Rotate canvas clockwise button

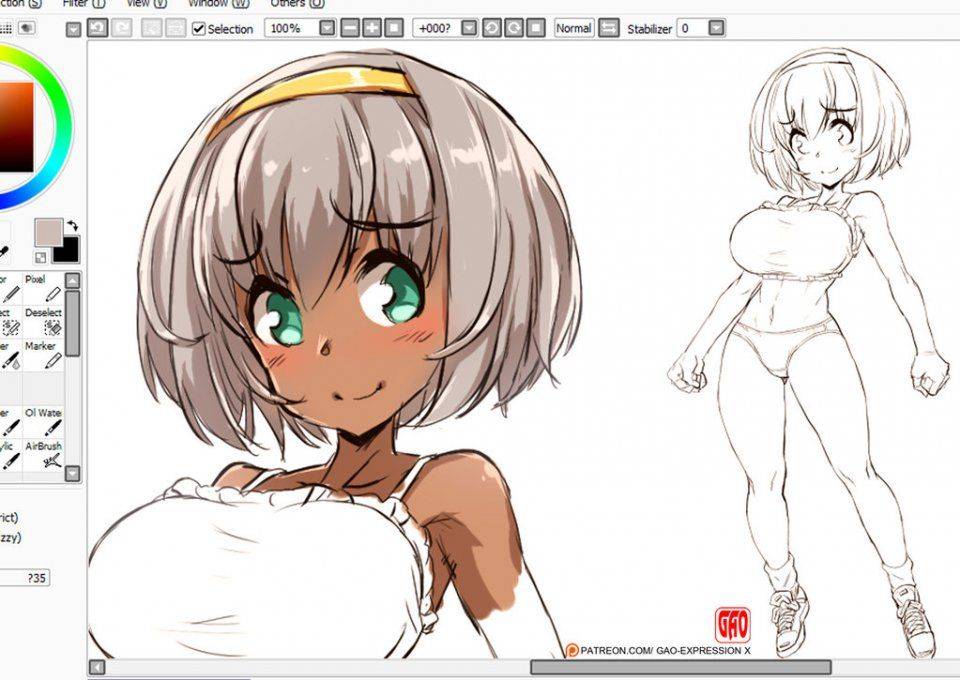pyautogui.click(x=514, y=28)
